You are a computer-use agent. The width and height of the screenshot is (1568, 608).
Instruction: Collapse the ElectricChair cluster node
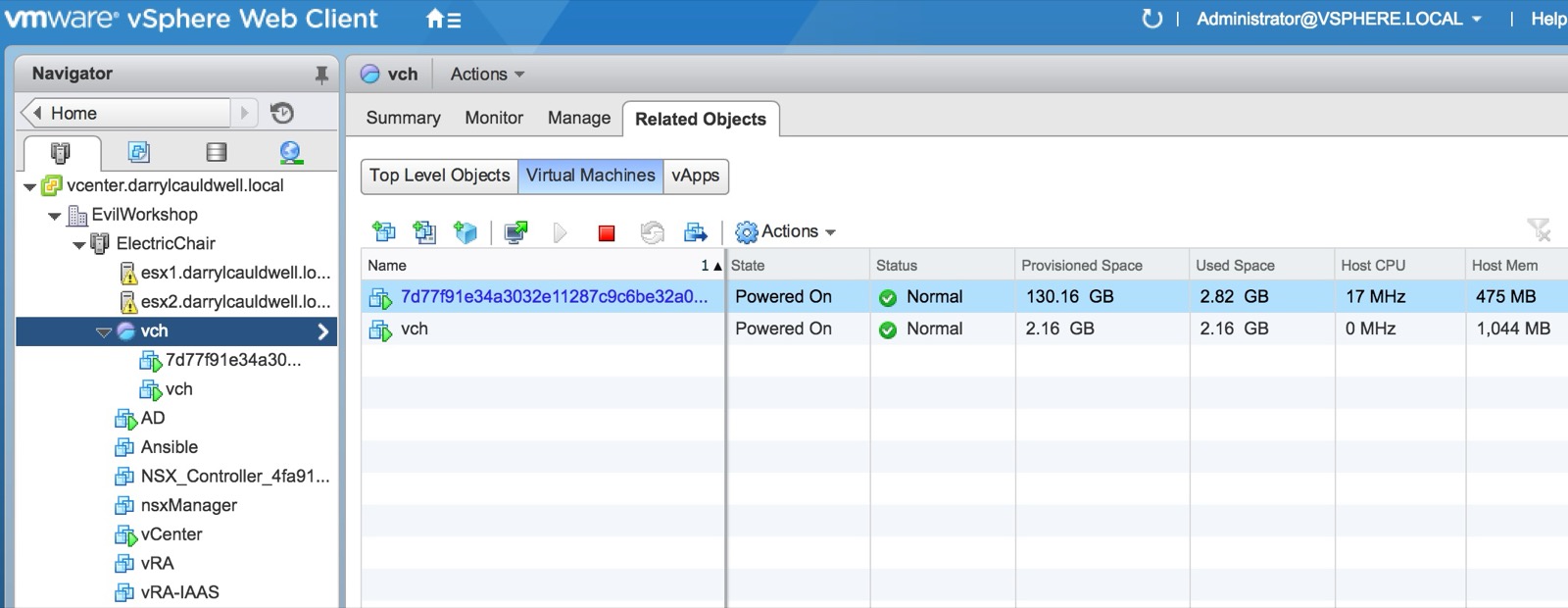[78, 245]
